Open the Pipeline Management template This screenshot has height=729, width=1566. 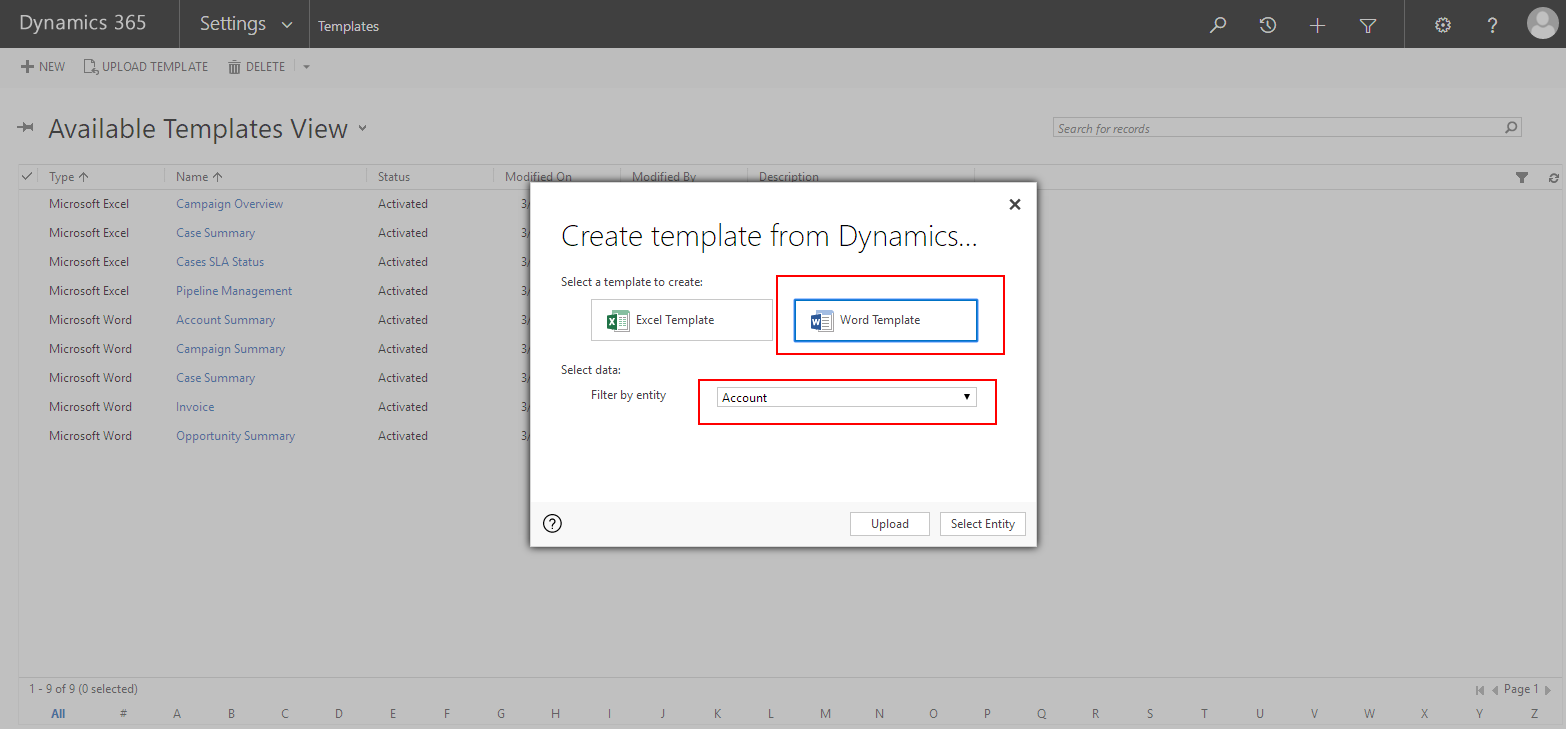click(x=234, y=291)
